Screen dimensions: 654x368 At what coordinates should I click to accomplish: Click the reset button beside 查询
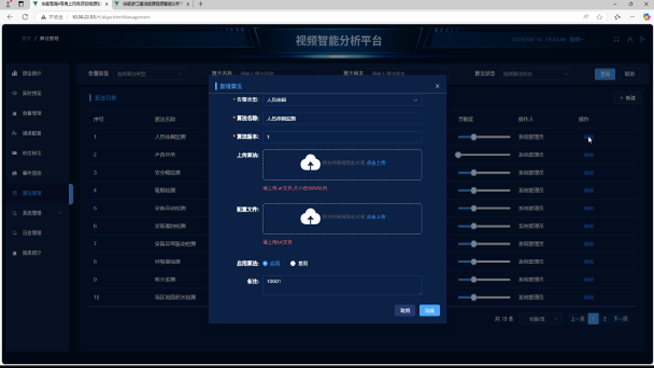point(629,74)
